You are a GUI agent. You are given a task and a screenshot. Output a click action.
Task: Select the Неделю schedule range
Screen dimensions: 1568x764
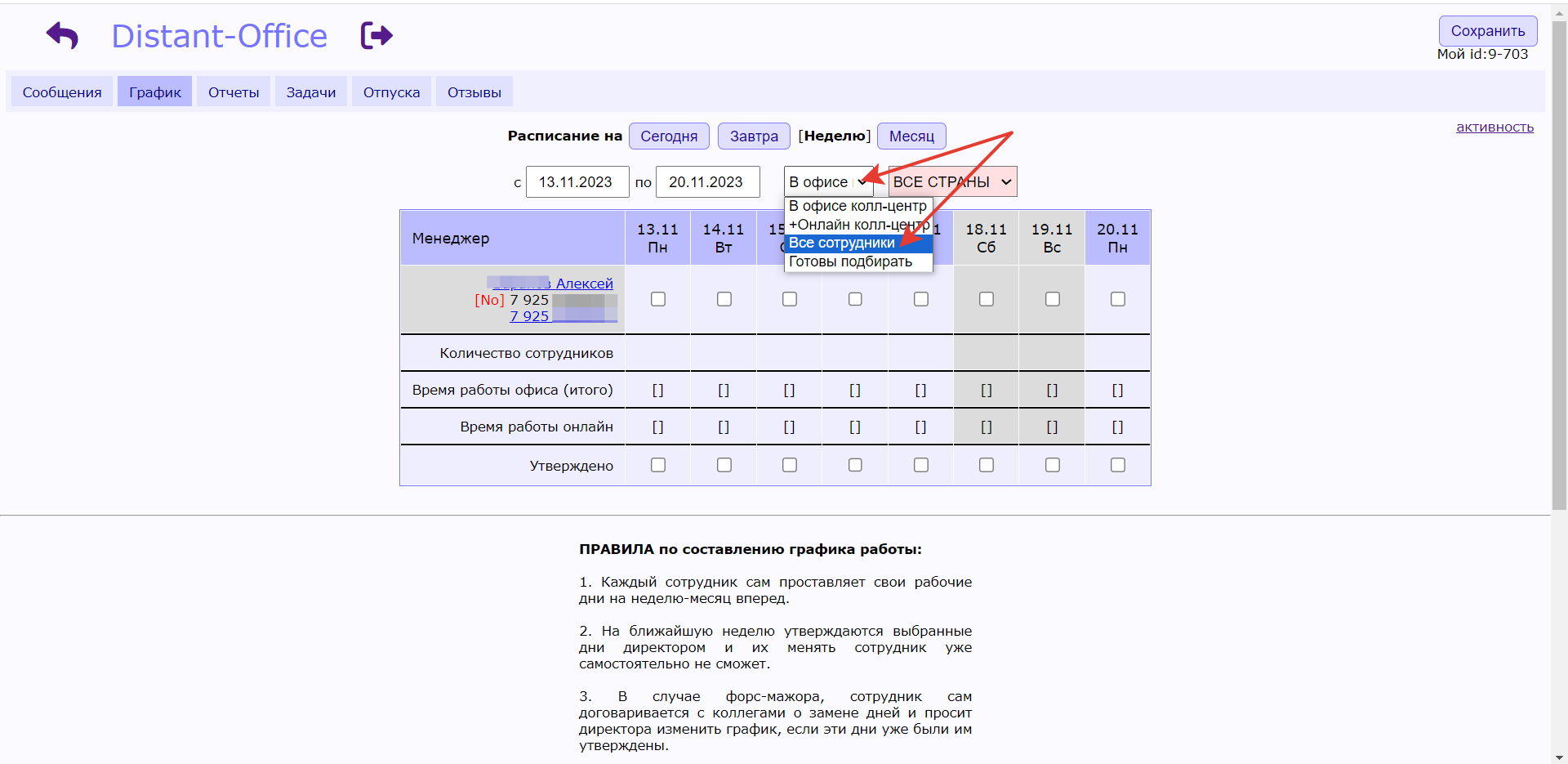pos(835,136)
